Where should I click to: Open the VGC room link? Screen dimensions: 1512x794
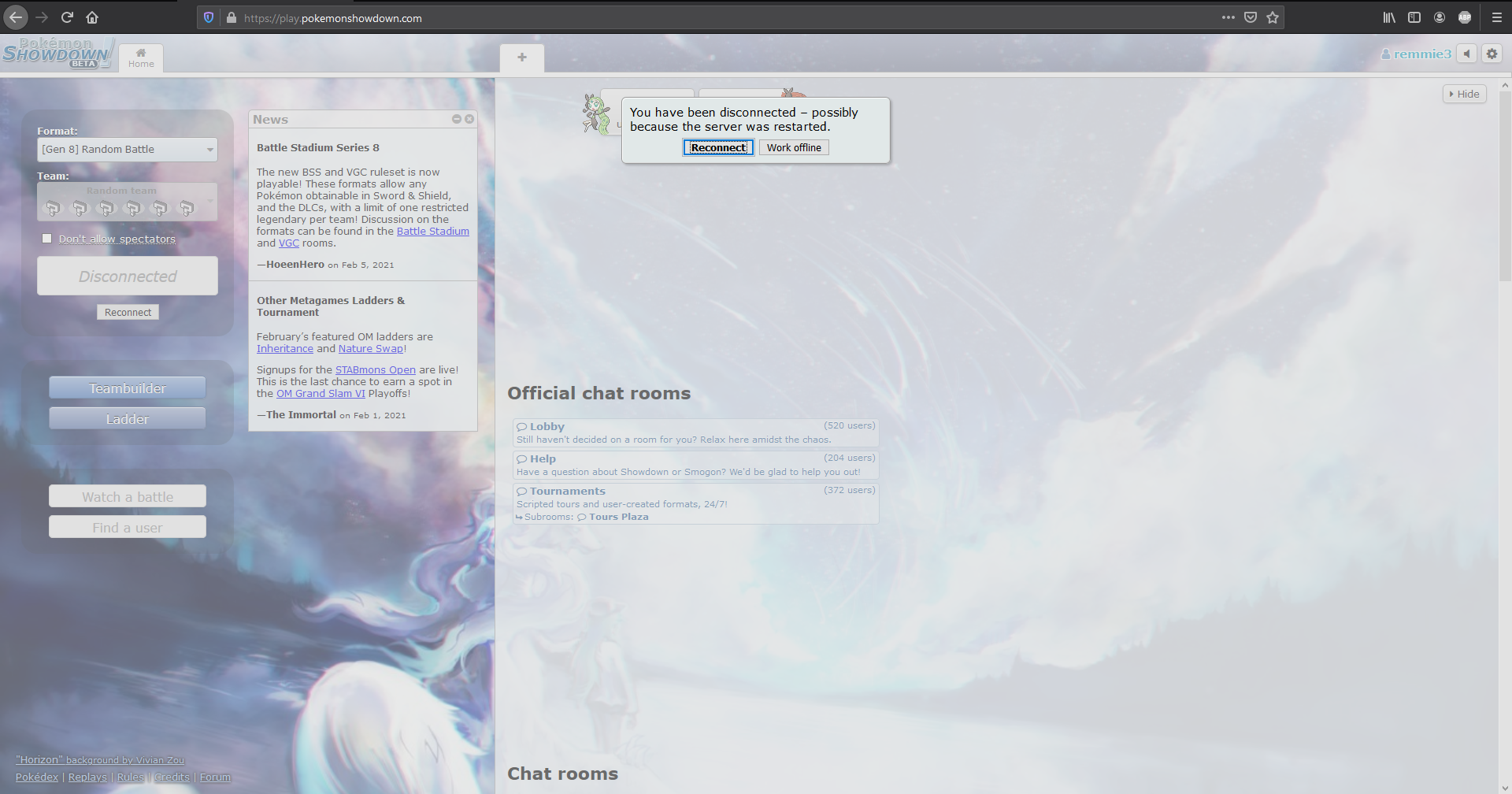point(289,243)
